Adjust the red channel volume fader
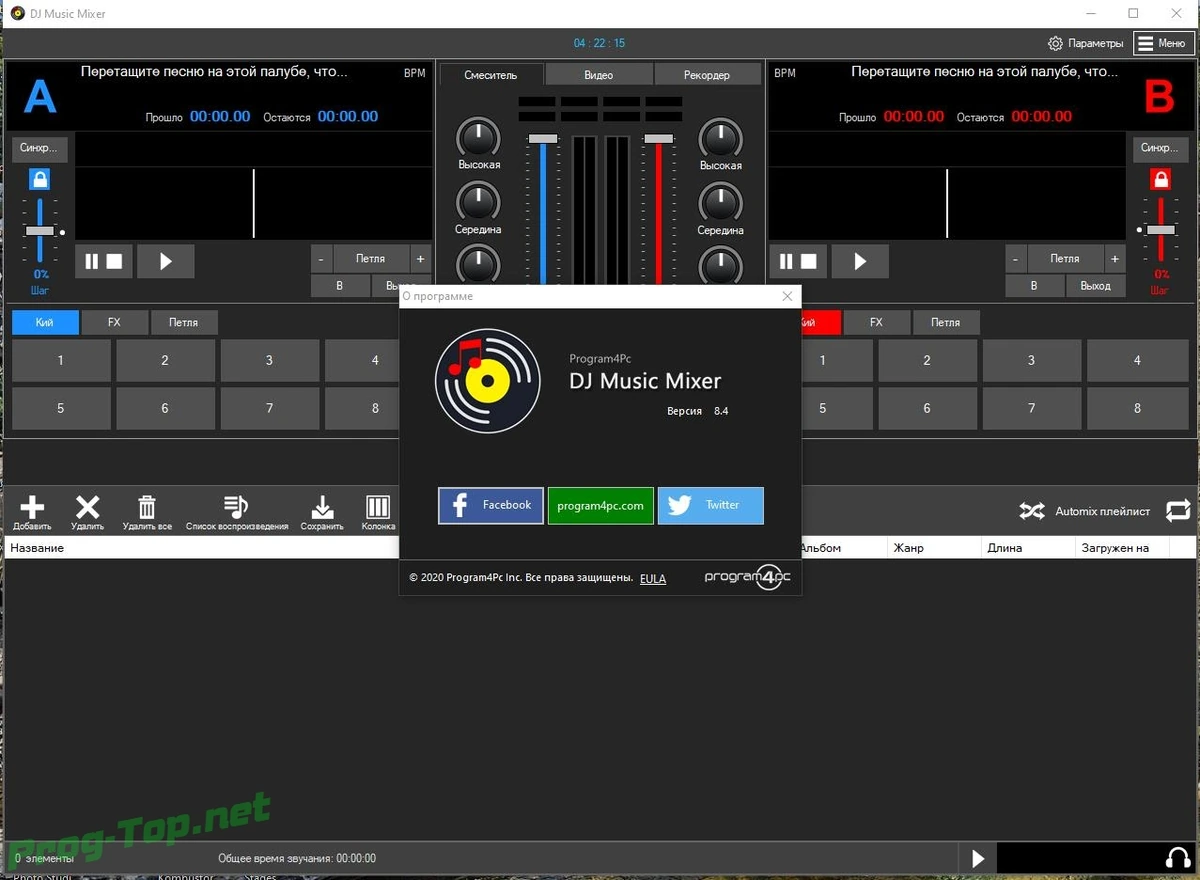Image resolution: width=1200 pixels, height=880 pixels. click(658, 138)
